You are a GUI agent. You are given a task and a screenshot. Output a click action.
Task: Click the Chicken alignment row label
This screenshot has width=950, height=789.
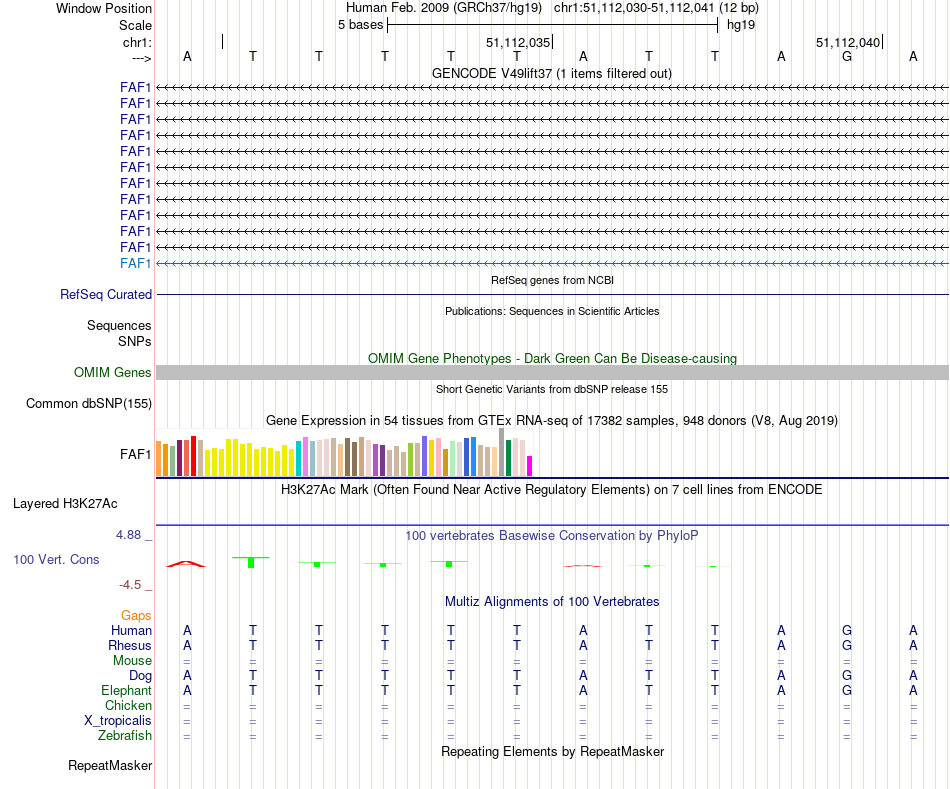pyautogui.click(x=128, y=705)
